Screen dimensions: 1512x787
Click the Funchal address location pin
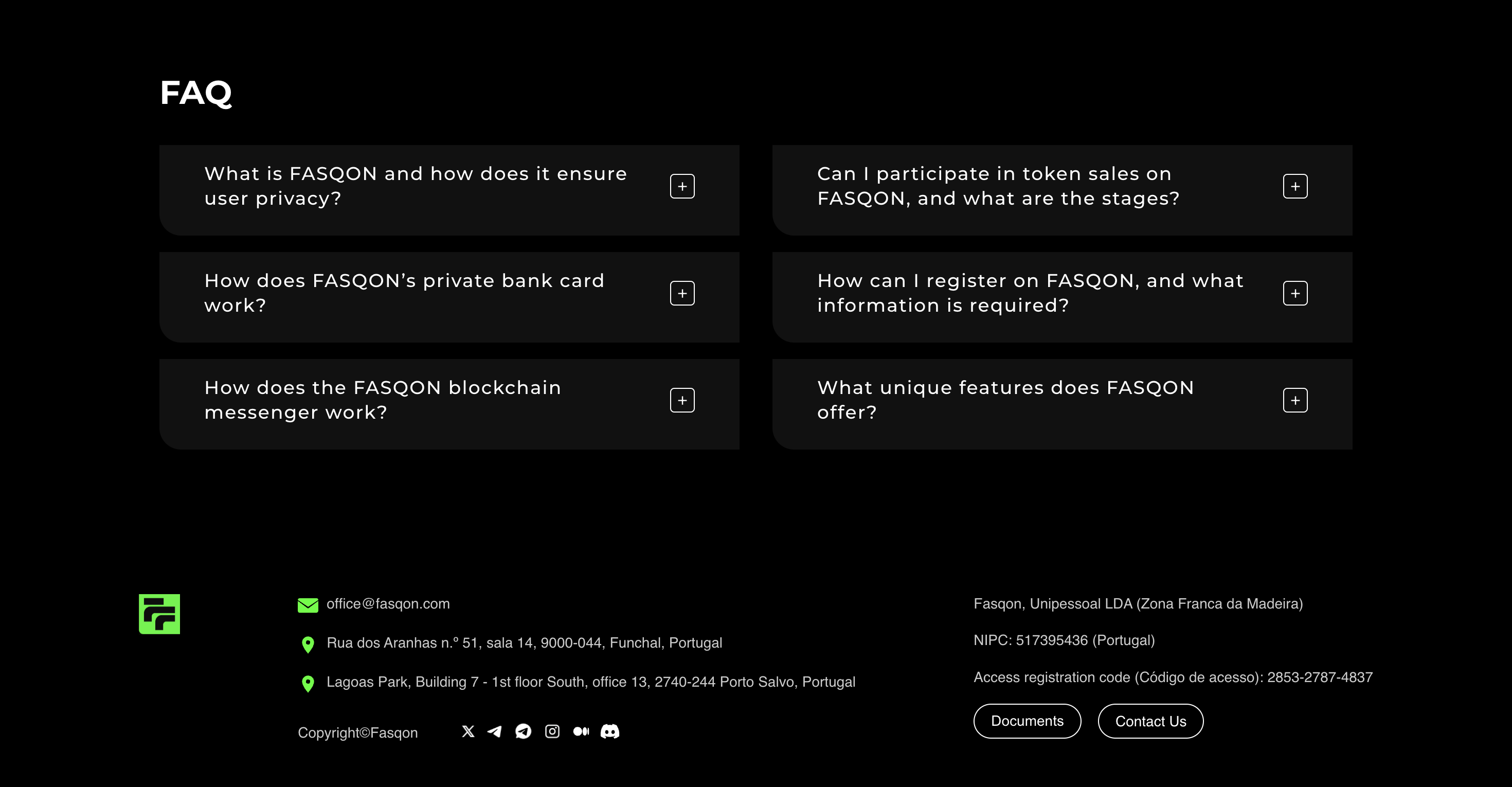tap(308, 645)
